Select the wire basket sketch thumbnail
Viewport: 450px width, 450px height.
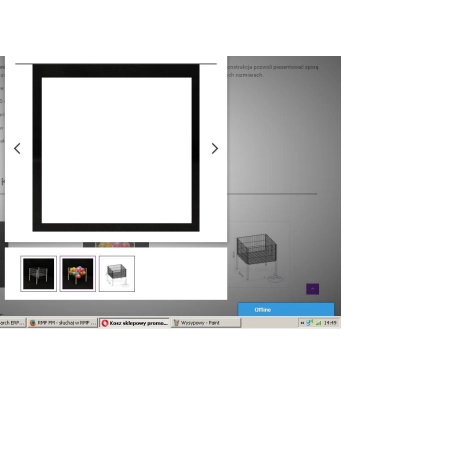tap(117, 274)
